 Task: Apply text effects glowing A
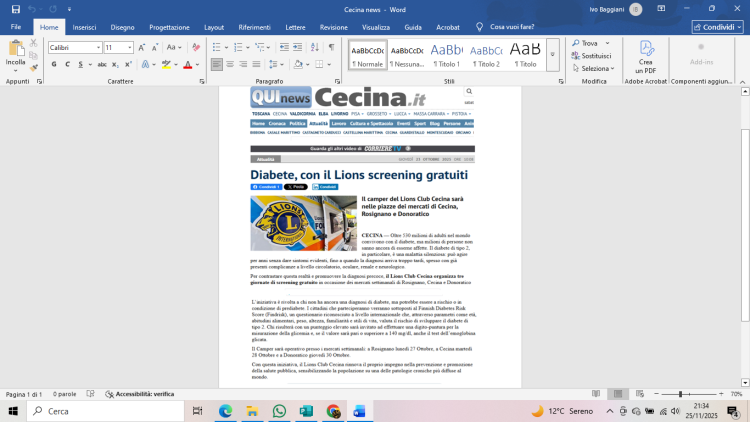pyautogui.click(x=145, y=64)
